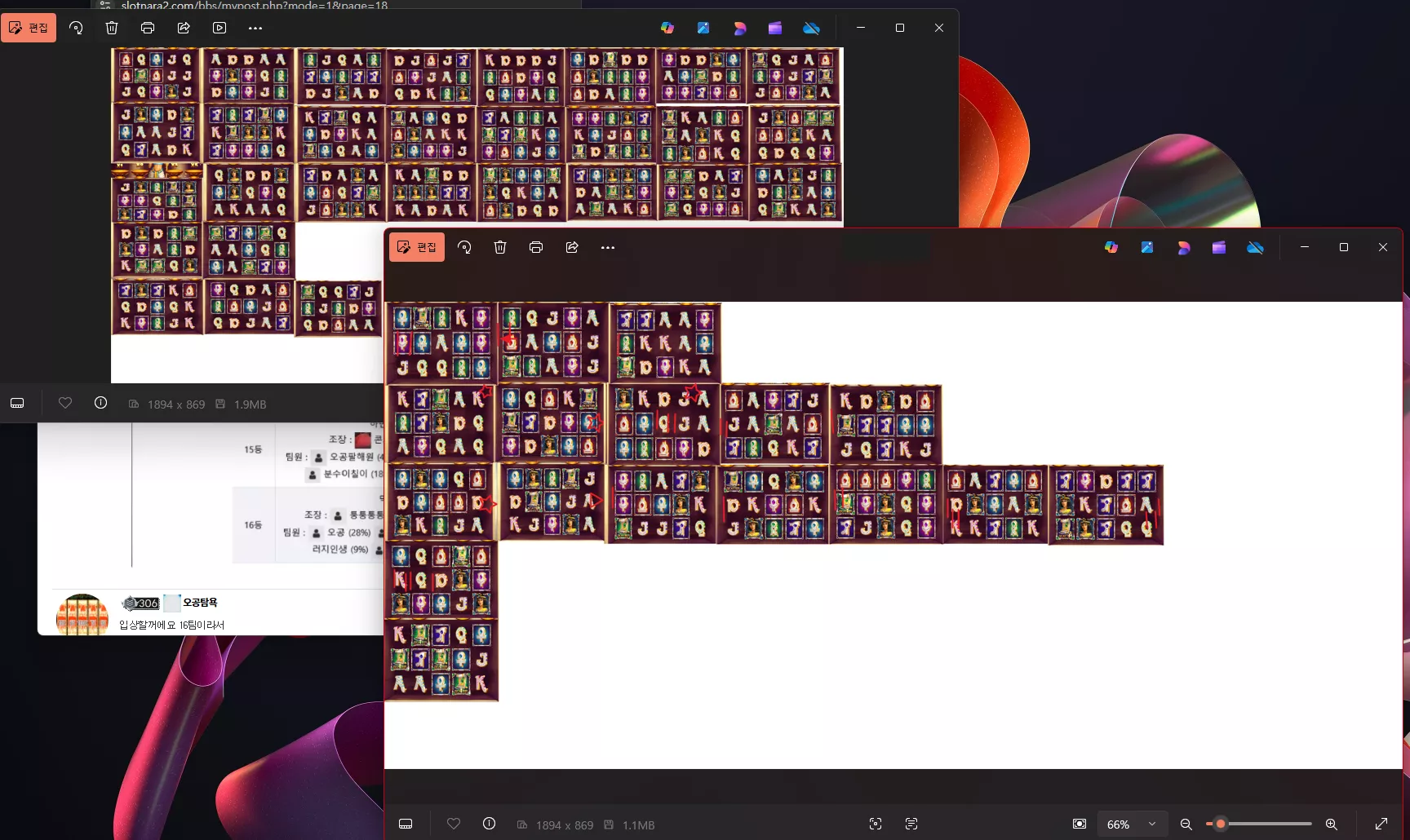This screenshot has width=1410, height=840.
Task: Click the 15등 rank label in the browser
Action: point(253,449)
